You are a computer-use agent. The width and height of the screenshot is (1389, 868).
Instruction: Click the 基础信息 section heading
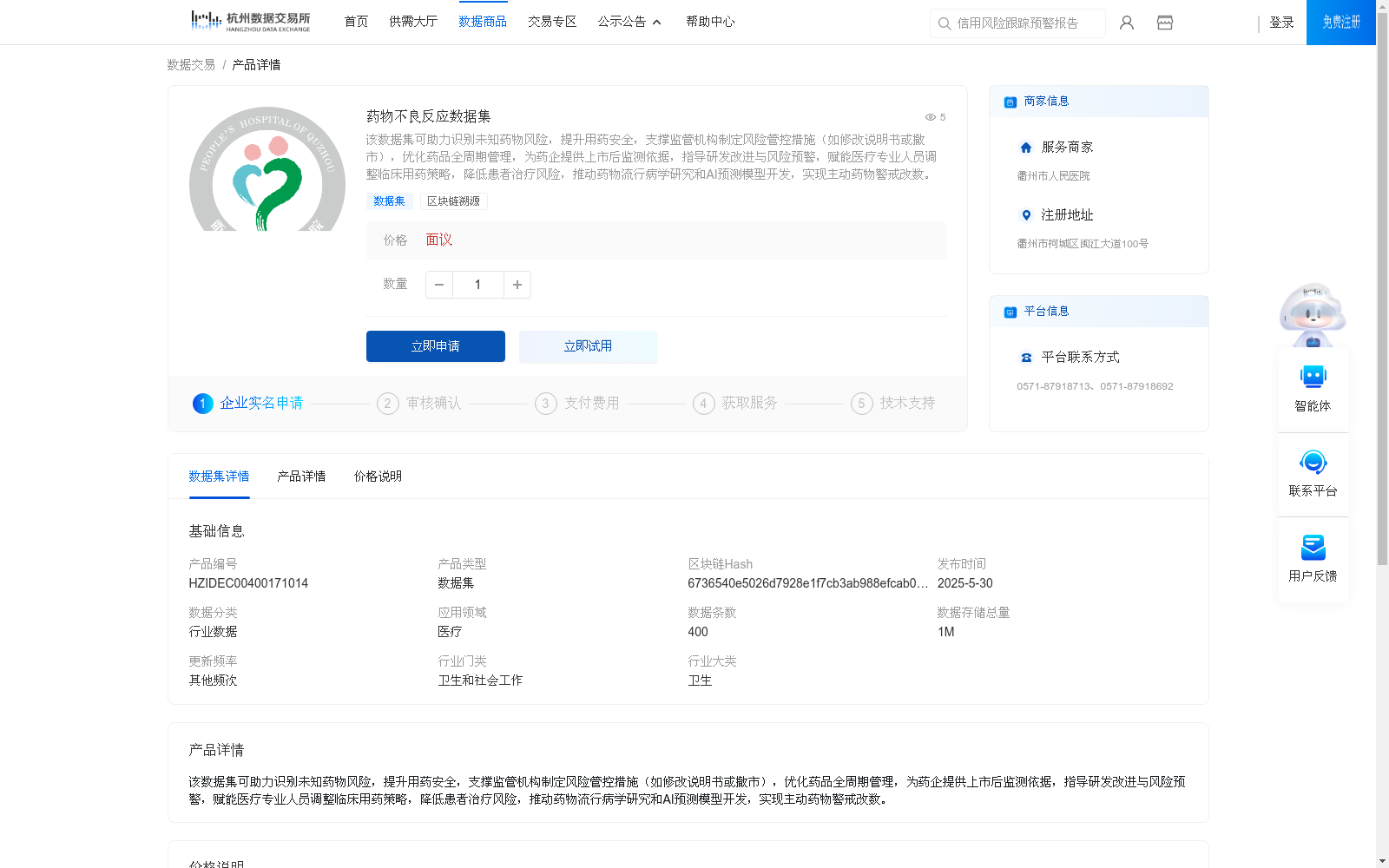pos(217,531)
